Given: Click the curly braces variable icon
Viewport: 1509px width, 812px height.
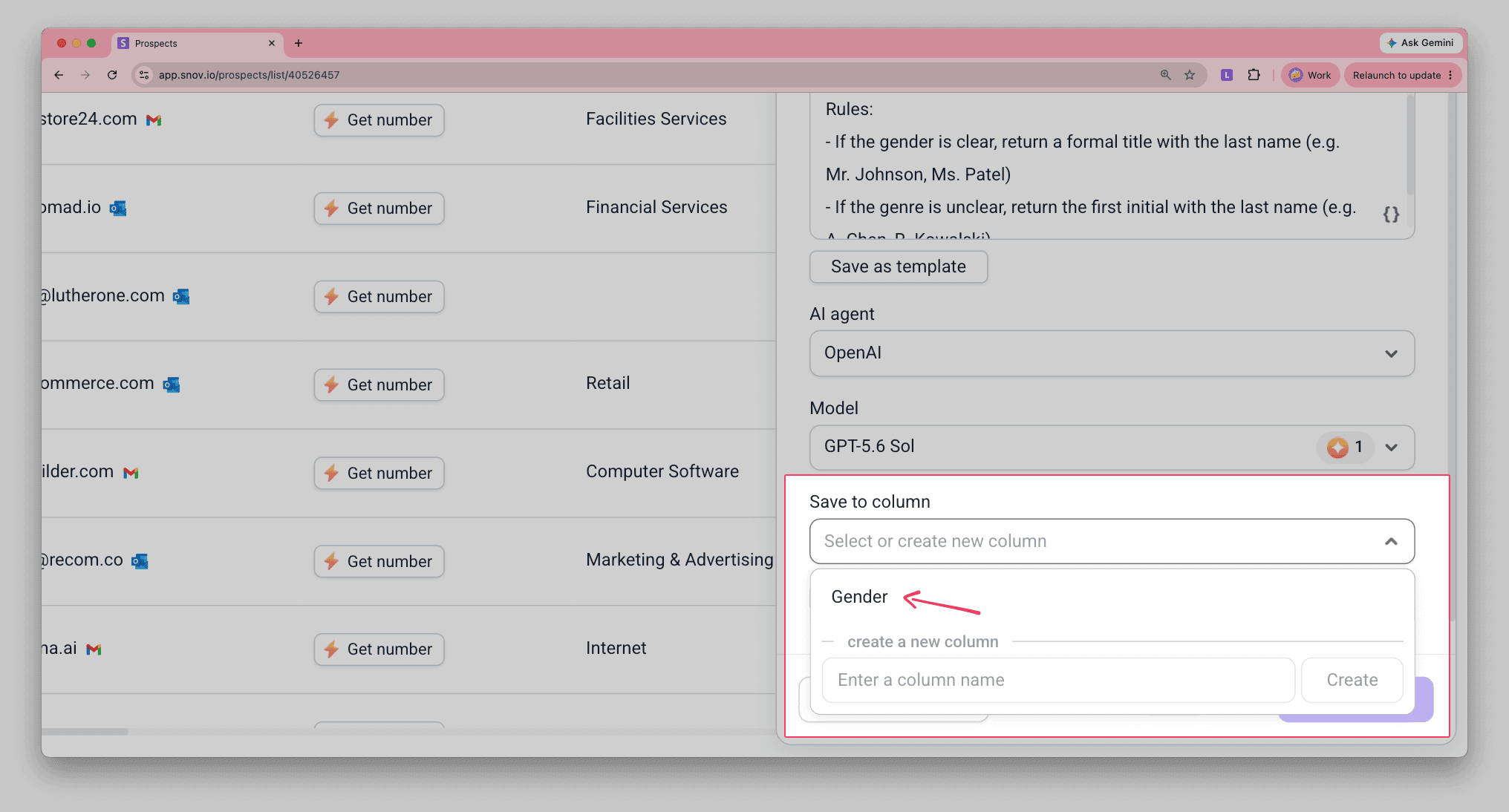Looking at the screenshot, I should [1391, 215].
